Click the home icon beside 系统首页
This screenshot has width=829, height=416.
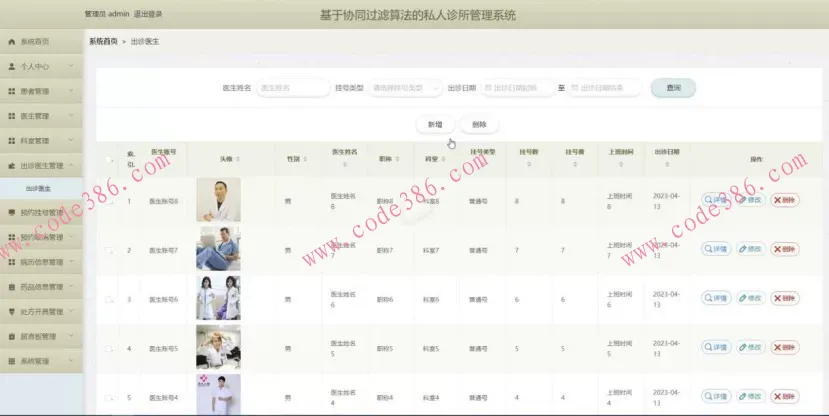(12, 42)
